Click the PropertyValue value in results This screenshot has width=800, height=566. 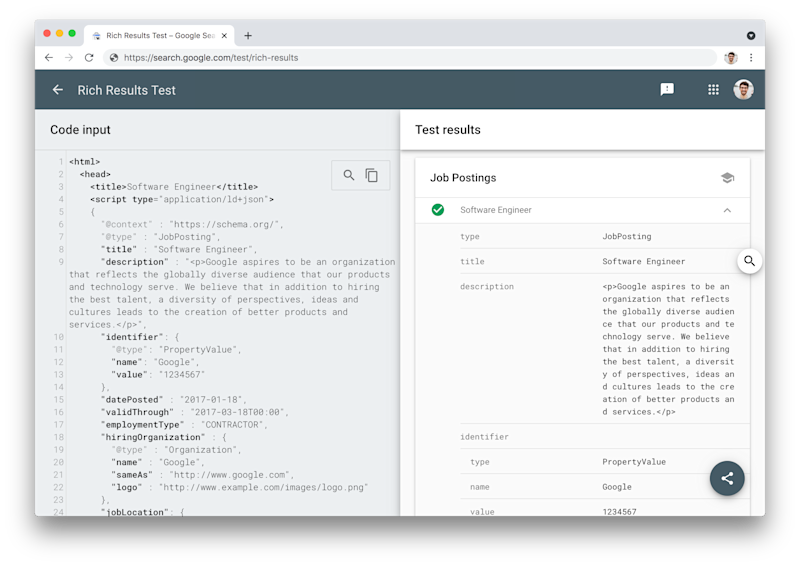[x=634, y=462]
